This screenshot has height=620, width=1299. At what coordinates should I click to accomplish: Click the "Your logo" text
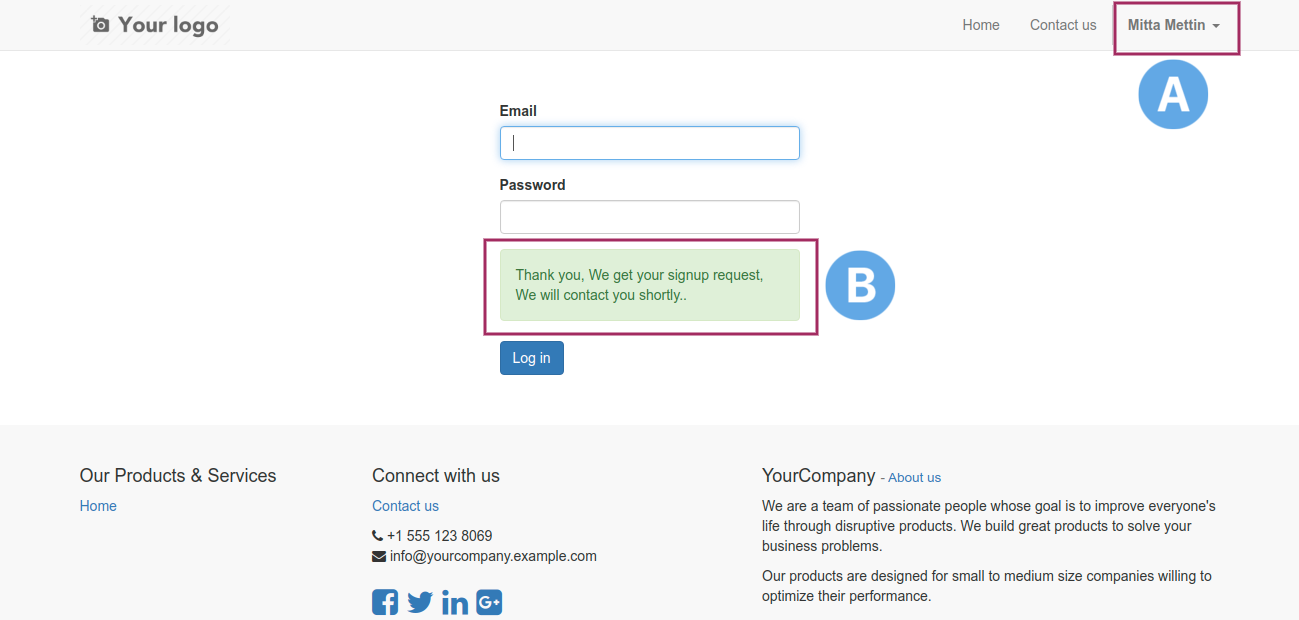(x=168, y=25)
